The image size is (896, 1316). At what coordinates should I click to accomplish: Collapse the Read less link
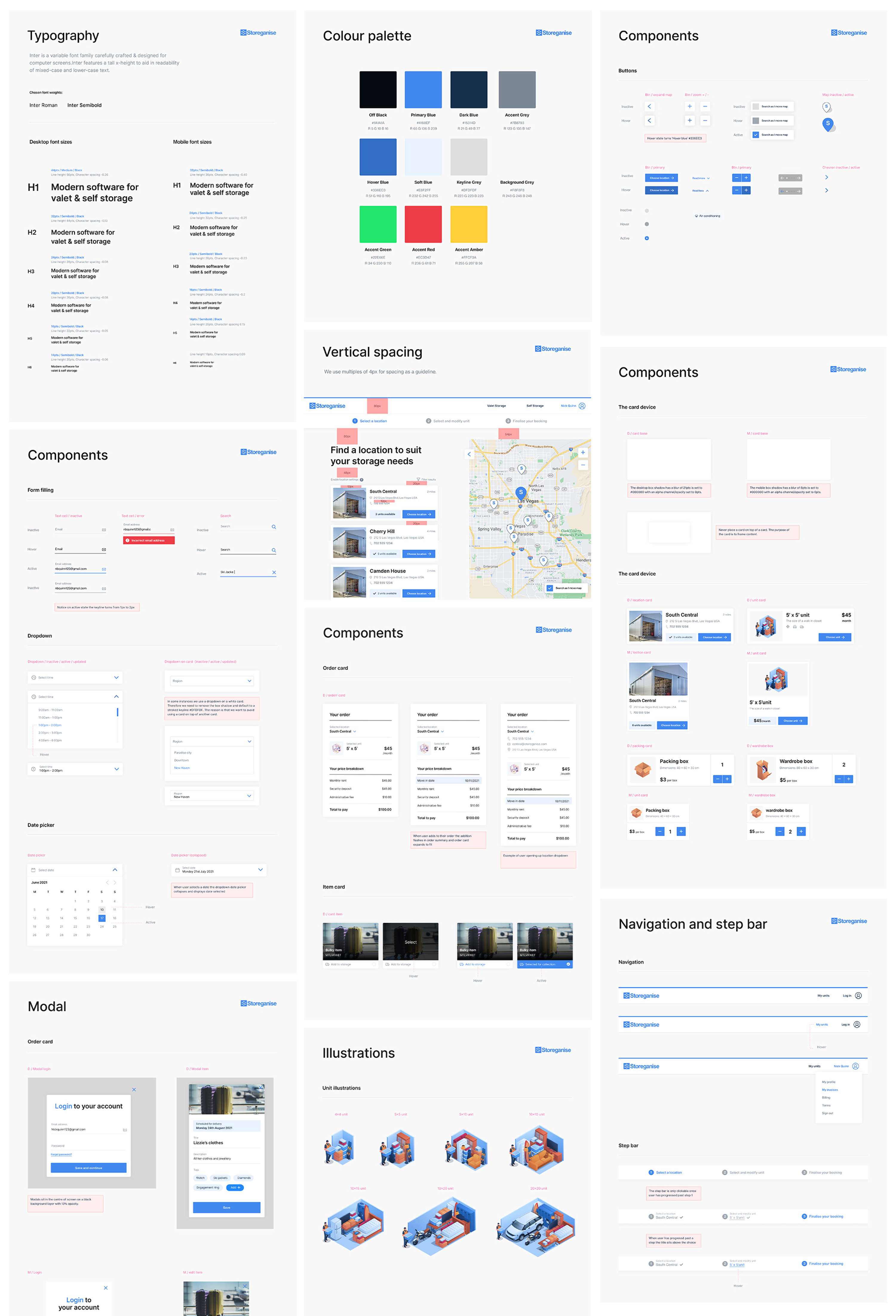[x=700, y=191]
